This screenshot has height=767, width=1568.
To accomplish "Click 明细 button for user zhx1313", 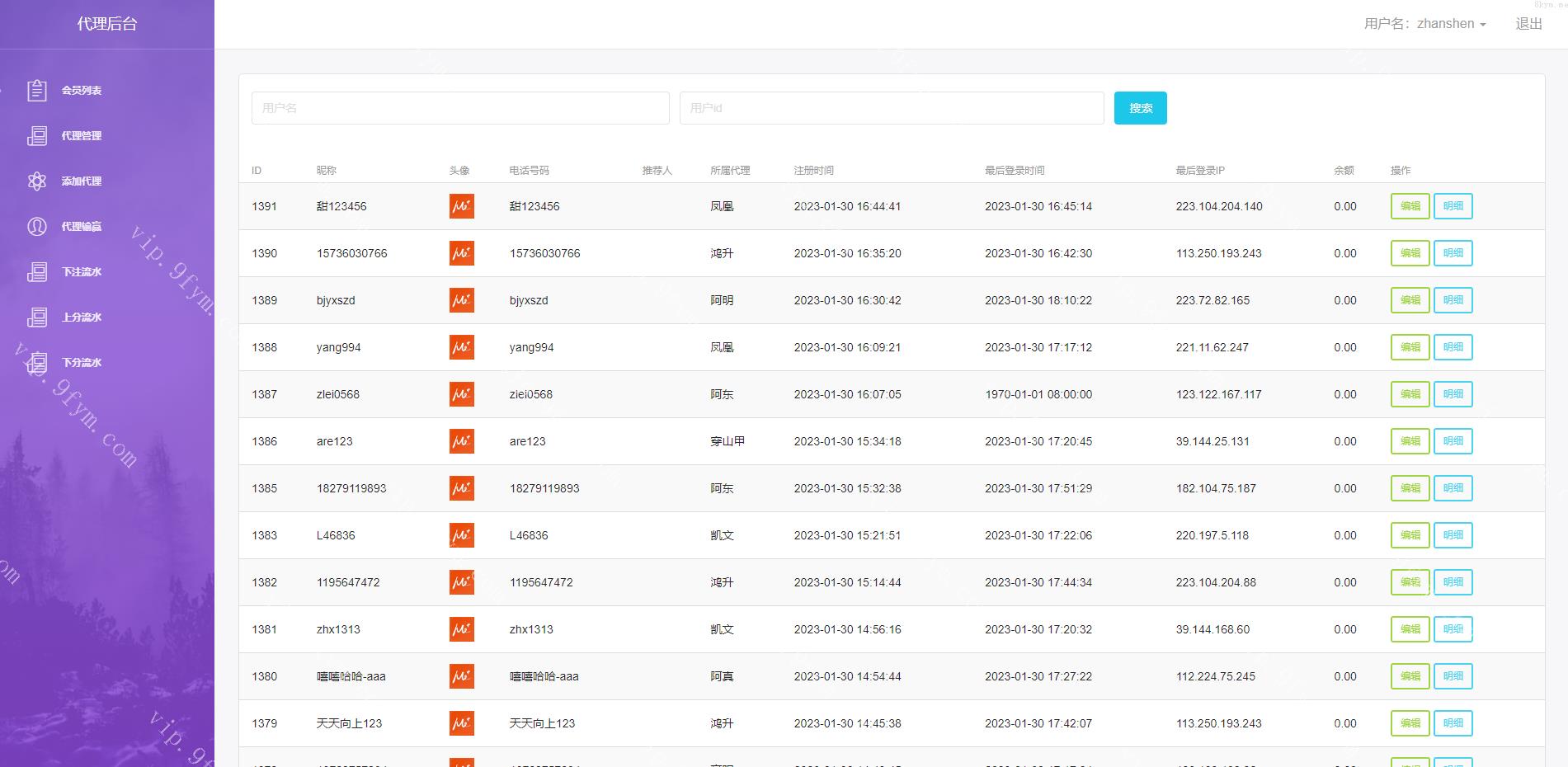I will [x=1453, y=629].
